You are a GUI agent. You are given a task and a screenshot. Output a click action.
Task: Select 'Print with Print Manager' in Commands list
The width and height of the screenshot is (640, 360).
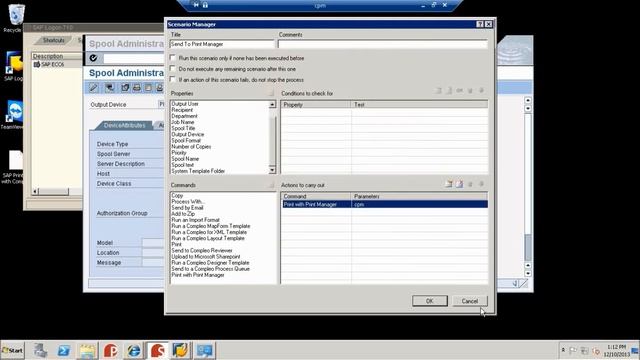pyautogui.click(x=198, y=275)
